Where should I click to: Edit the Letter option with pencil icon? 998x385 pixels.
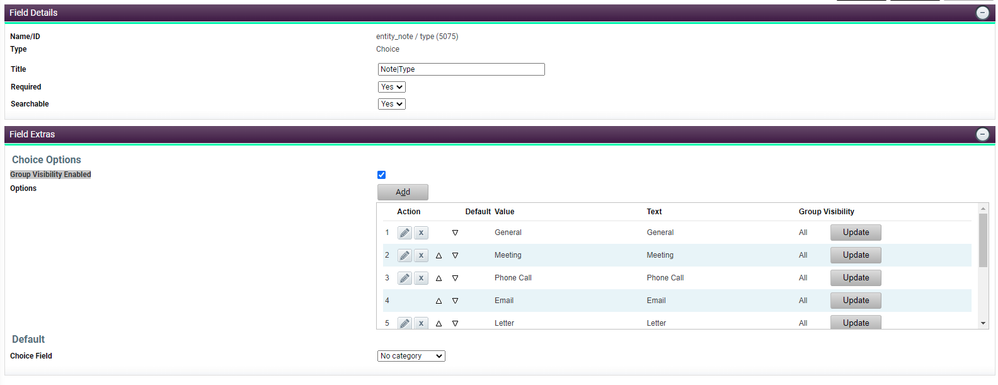pos(405,323)
